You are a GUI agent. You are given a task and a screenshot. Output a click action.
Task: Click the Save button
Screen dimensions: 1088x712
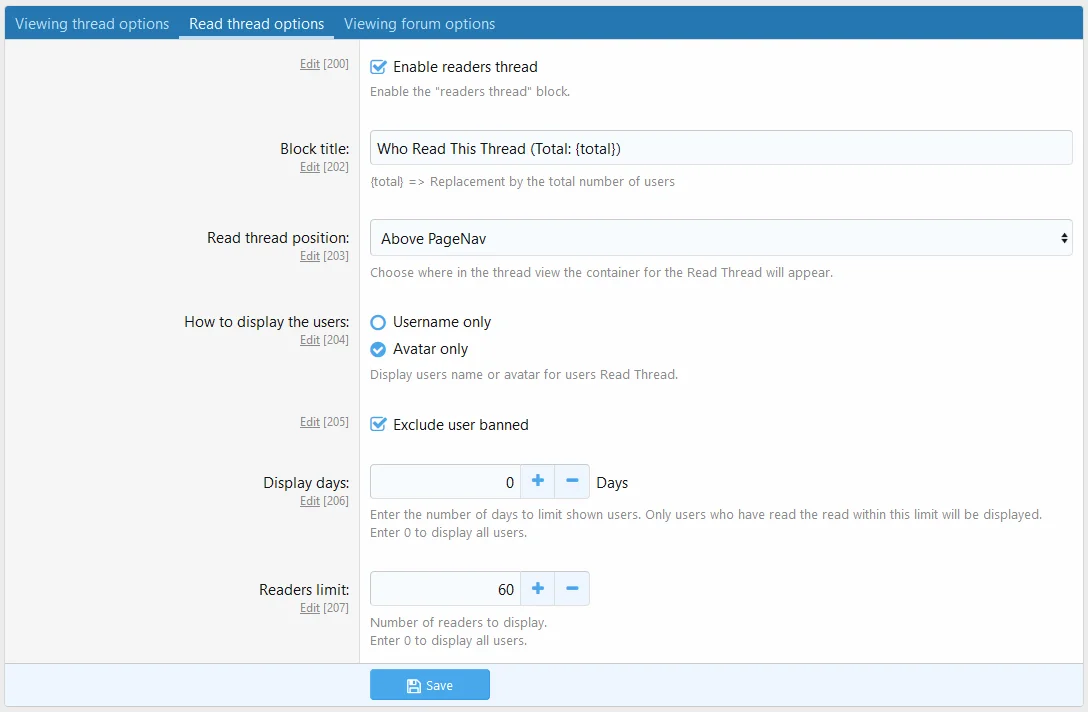point(430,685)
